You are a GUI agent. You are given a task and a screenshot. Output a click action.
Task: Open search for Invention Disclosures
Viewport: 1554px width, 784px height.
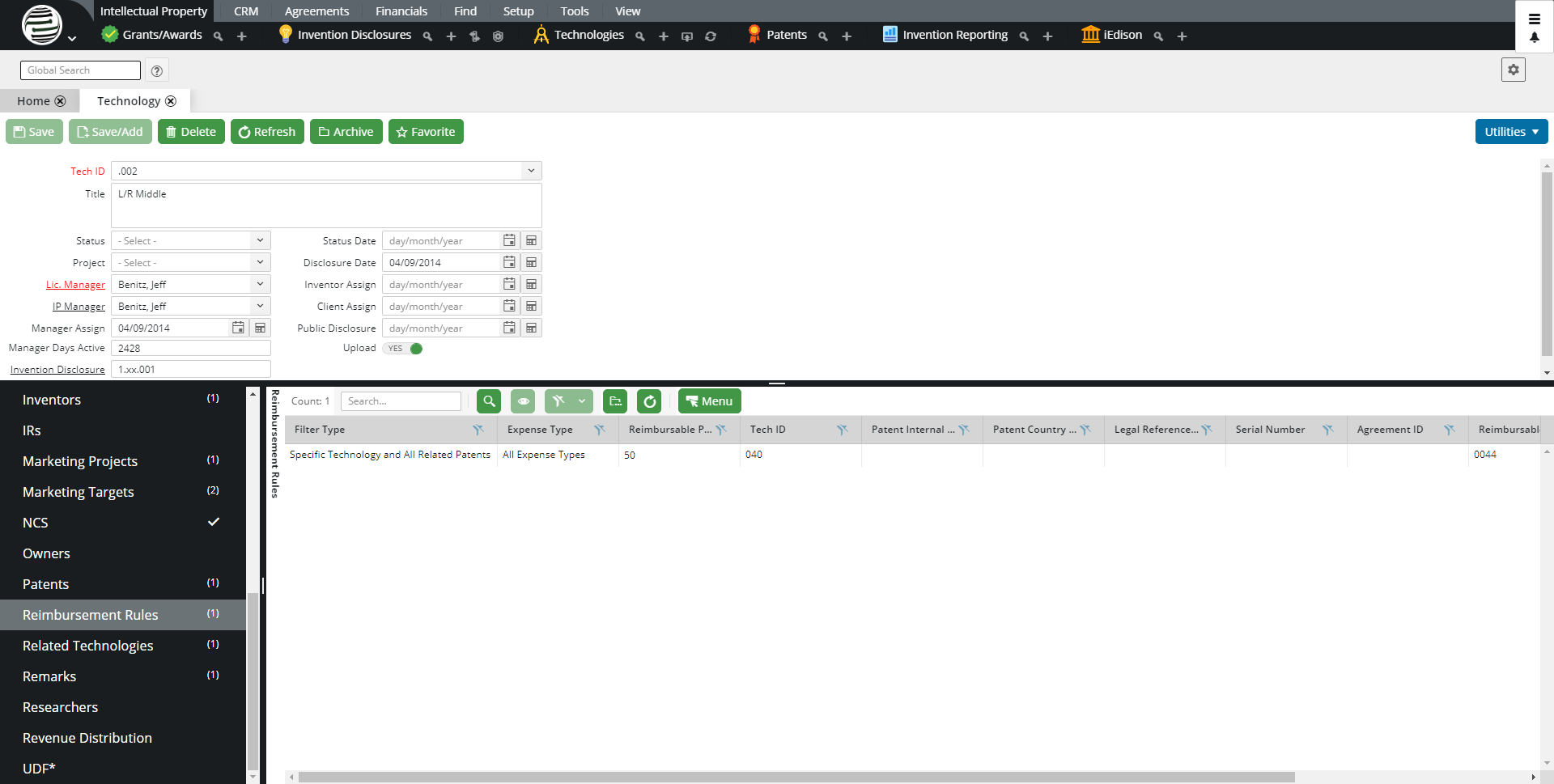click(427, 35)
